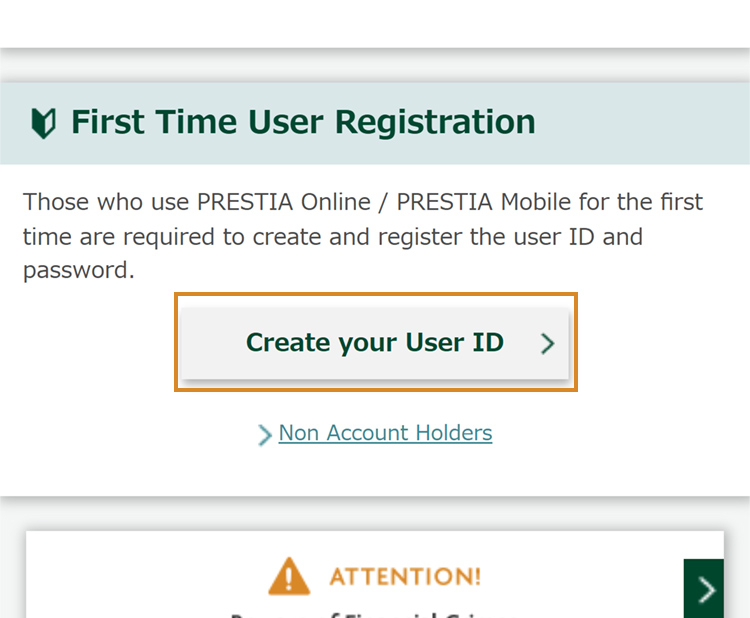This screenshot has width=750, height=618.
Task: Click the words PRESTIA Online in the description
Action: point(283,202)
